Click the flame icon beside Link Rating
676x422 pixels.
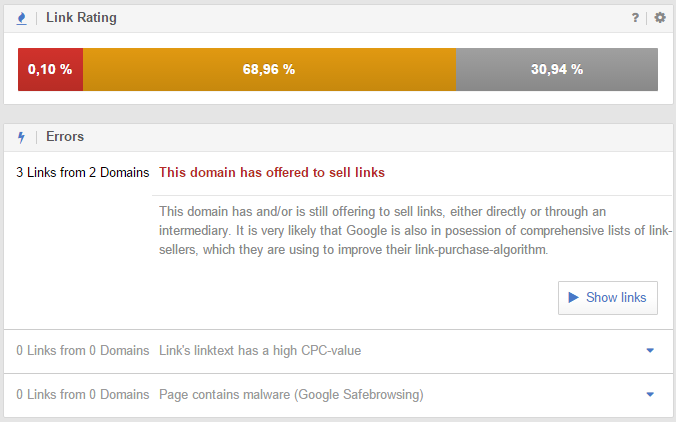pyautogui.click(x=21, y=18)
